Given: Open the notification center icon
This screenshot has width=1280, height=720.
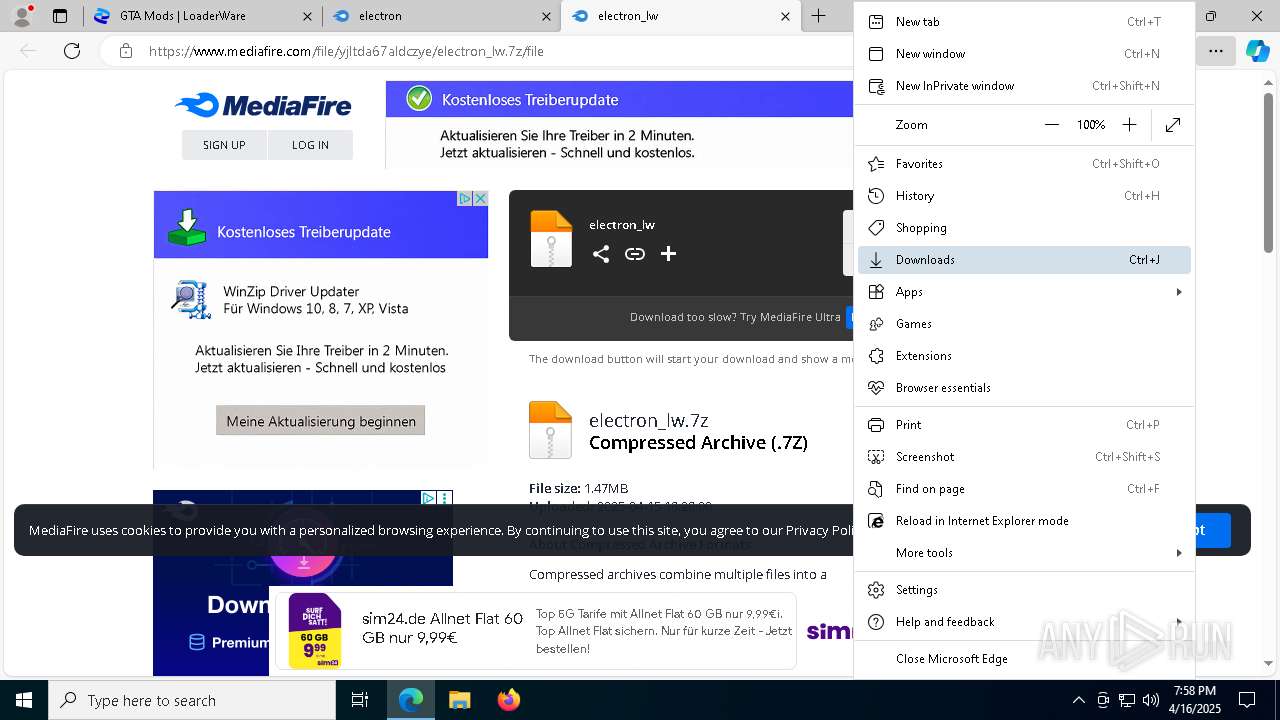Looking at the screenshot, I should pos(1247,700).
